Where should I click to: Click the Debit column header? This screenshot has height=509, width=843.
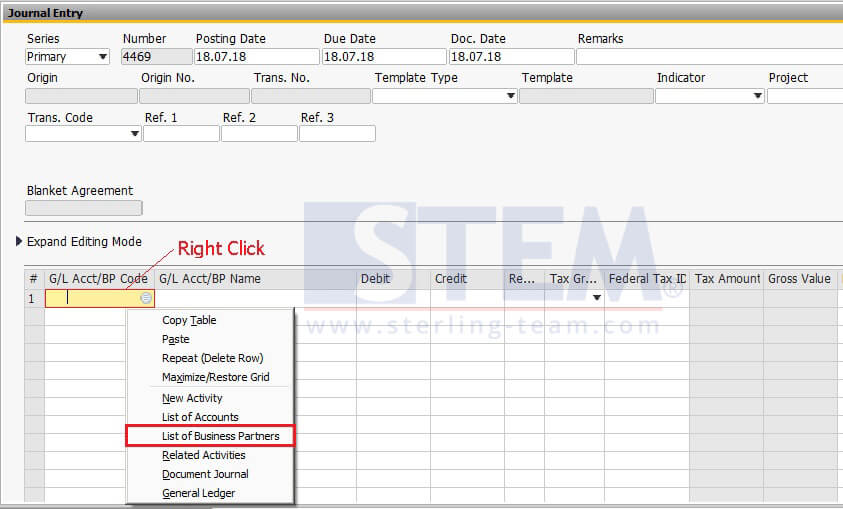point(393,279)
